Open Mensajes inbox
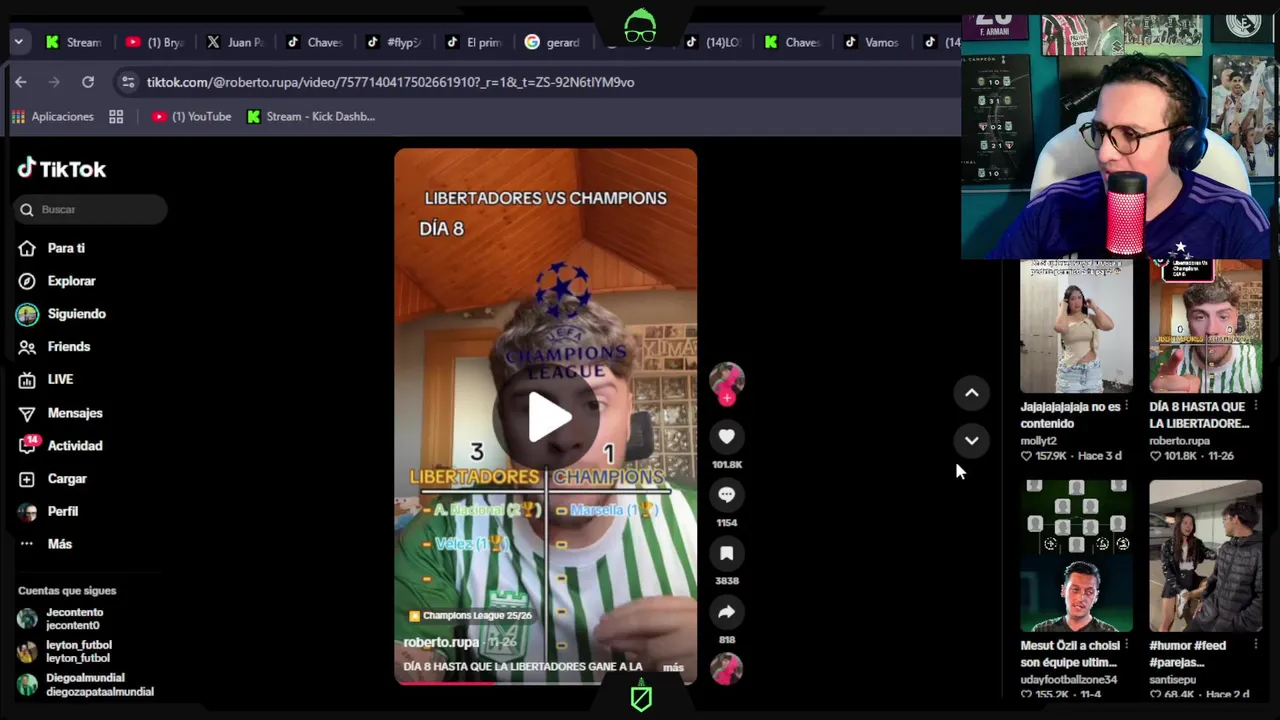This screenshot has width=1280, height=720. [x=74, y=413]
